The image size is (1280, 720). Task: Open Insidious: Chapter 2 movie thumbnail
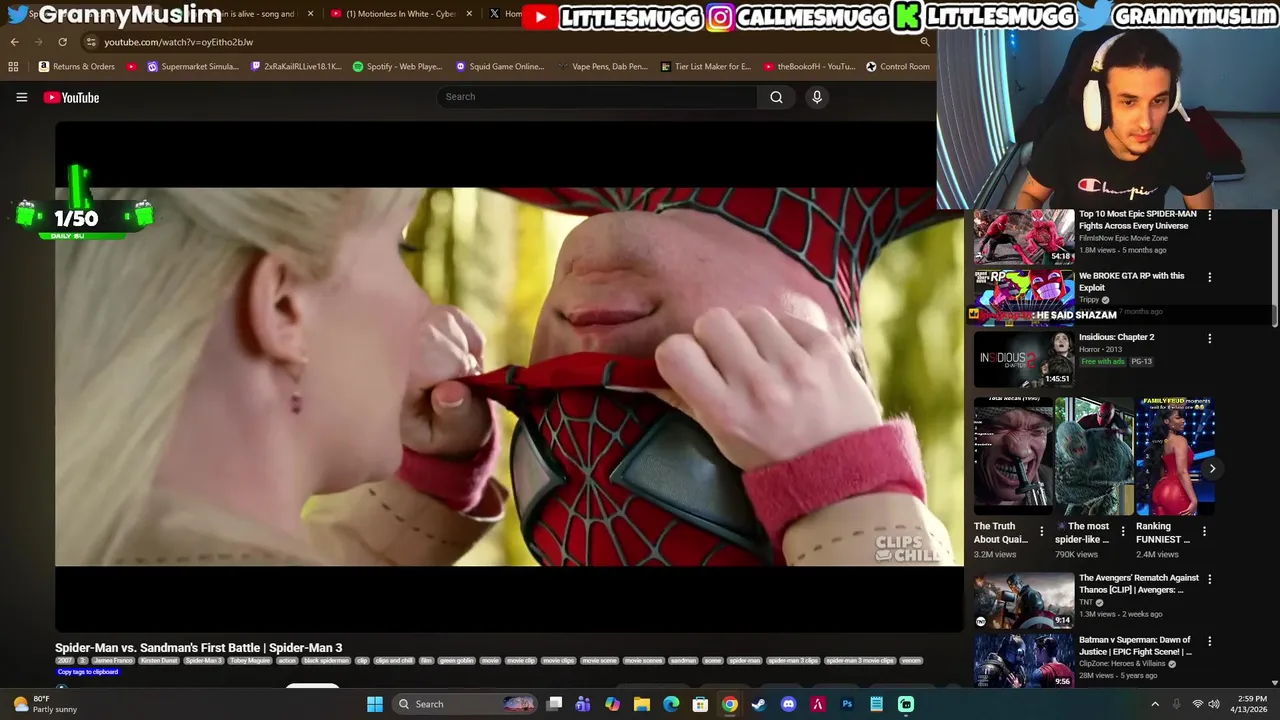pyautogui.click(x=1024, y=359)
